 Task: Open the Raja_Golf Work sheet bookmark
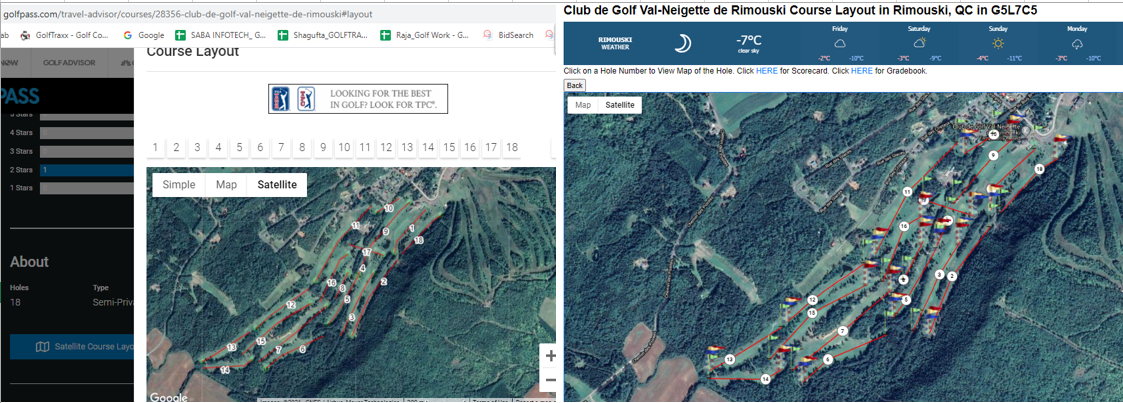tap(425, 34)
